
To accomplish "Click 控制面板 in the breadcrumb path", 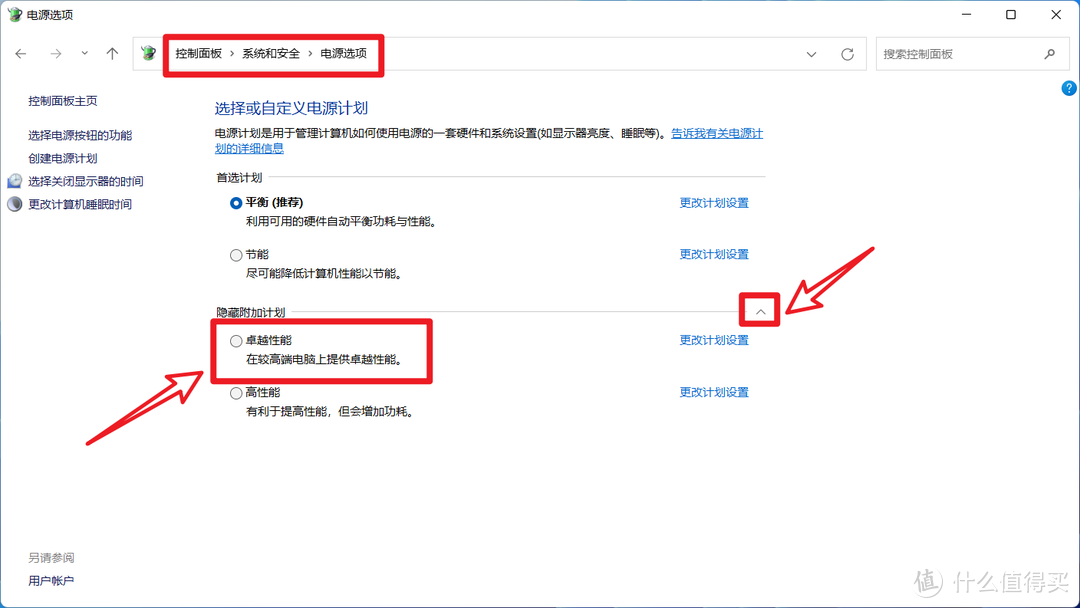I will (198, 53).
